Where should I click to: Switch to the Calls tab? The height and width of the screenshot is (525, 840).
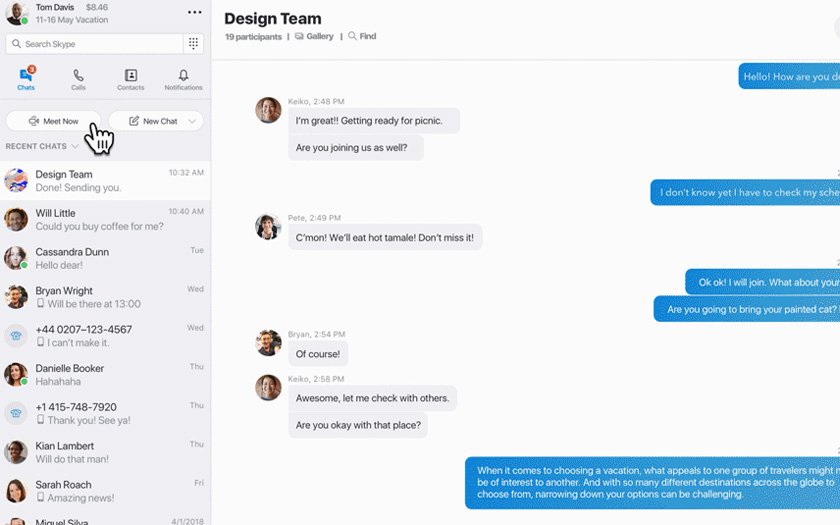(78, 79)
